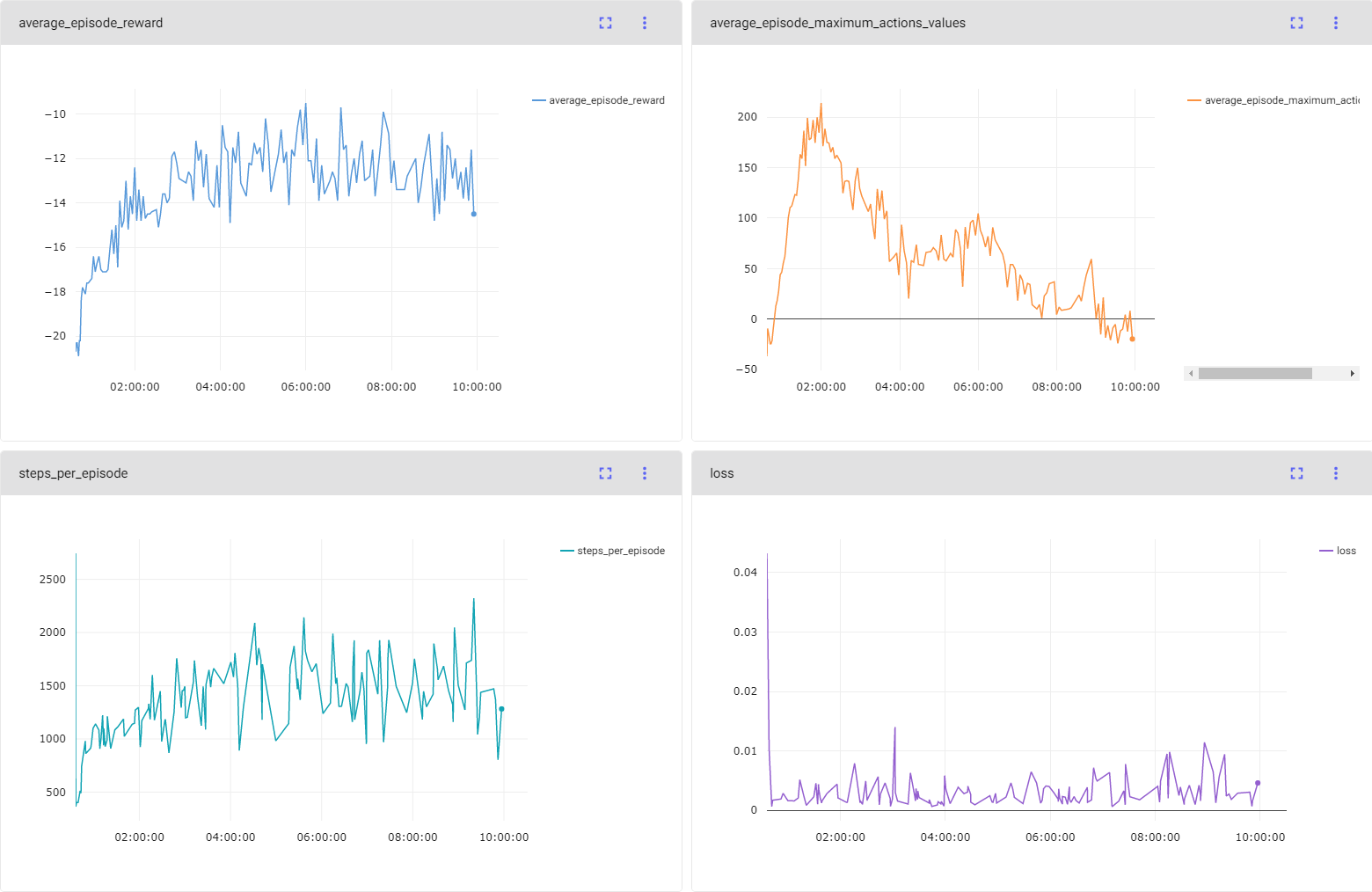Click the end data point on steps_per_episode chart
Viewport: 1372px width, 892px height.
[x=501, y=709]
